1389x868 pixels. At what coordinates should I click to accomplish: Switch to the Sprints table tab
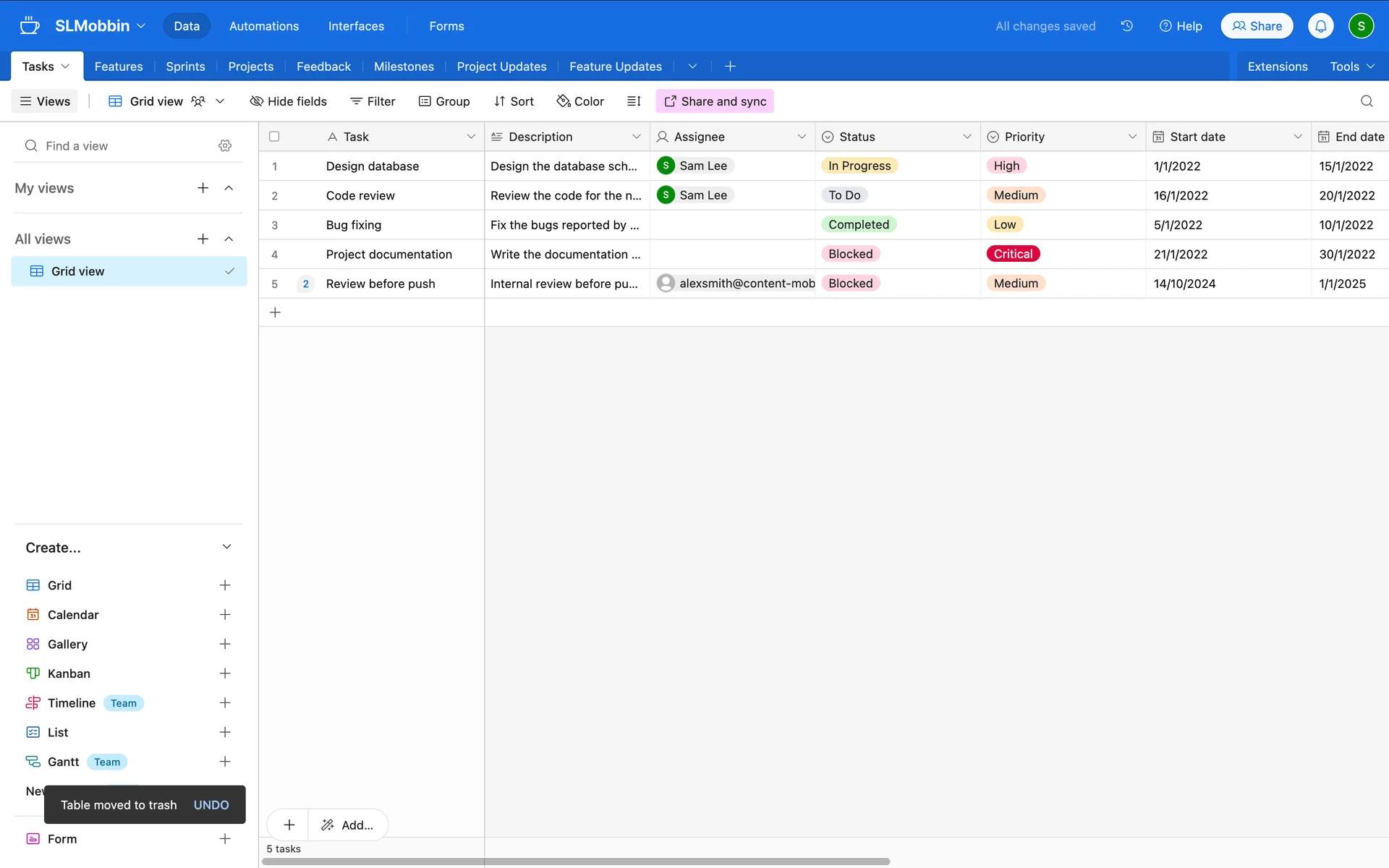[x=185, y=67]
